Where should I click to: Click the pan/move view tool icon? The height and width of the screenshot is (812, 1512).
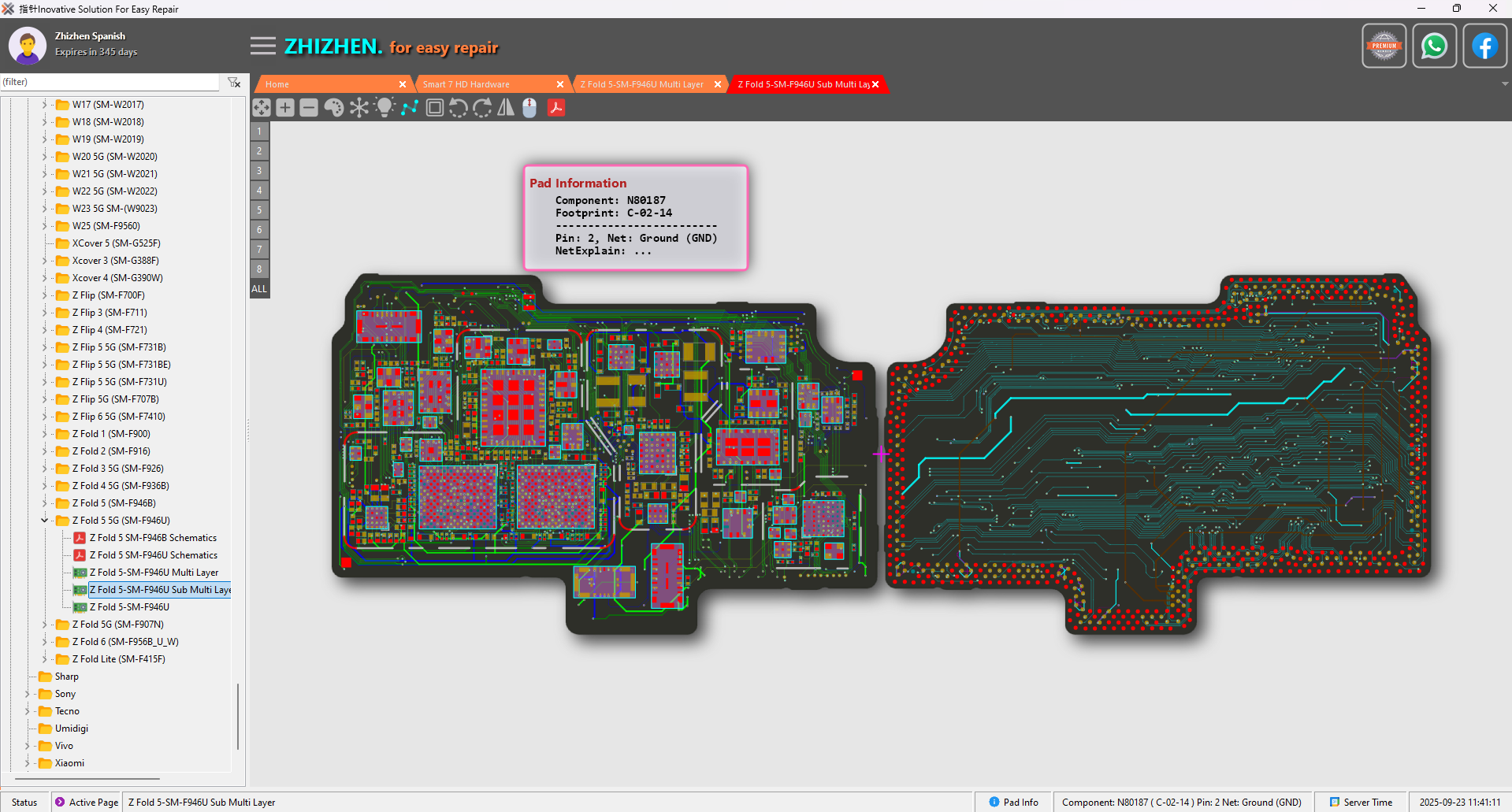coord(262,108)
